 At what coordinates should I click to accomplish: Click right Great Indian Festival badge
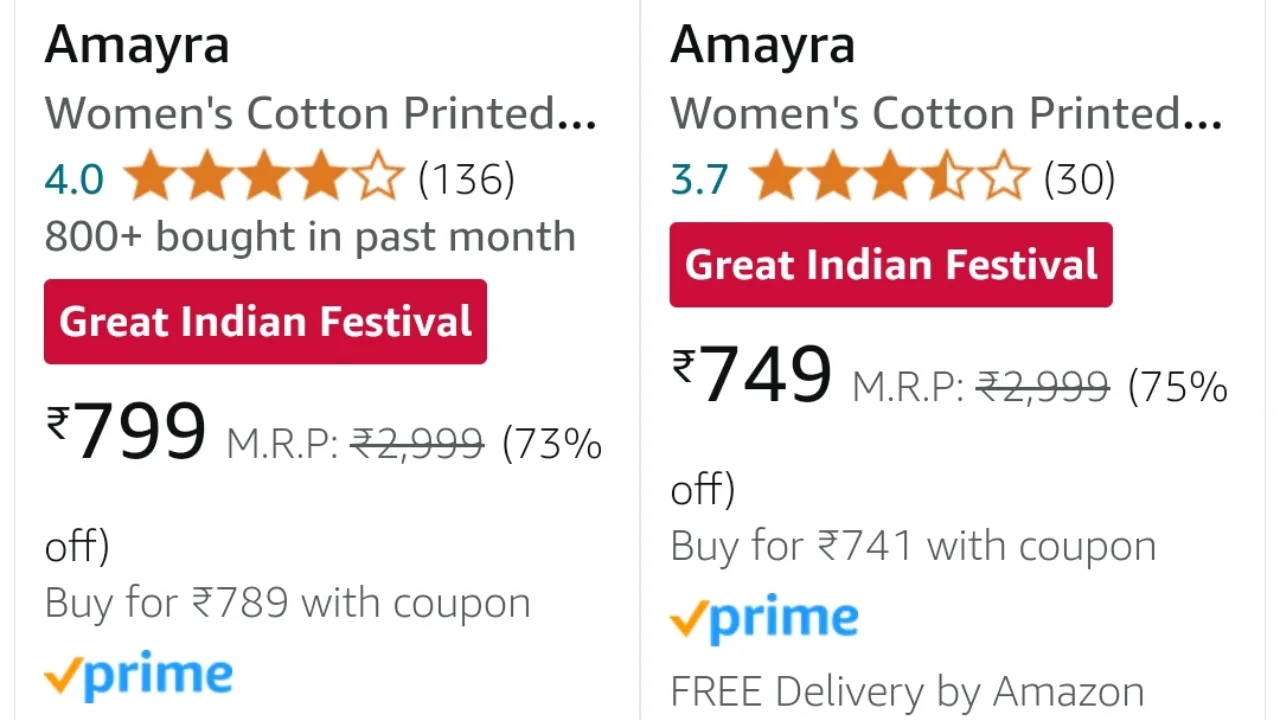890,265
